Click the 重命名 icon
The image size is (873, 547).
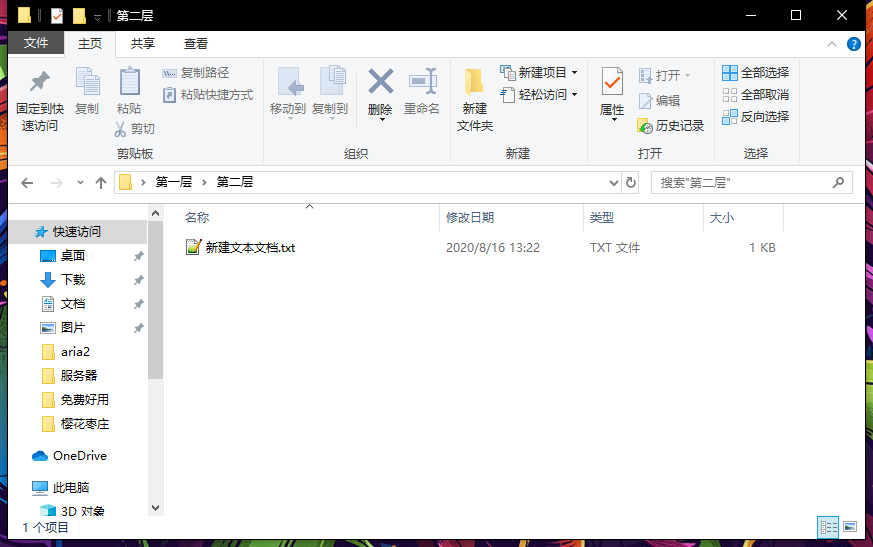point(422,81)
